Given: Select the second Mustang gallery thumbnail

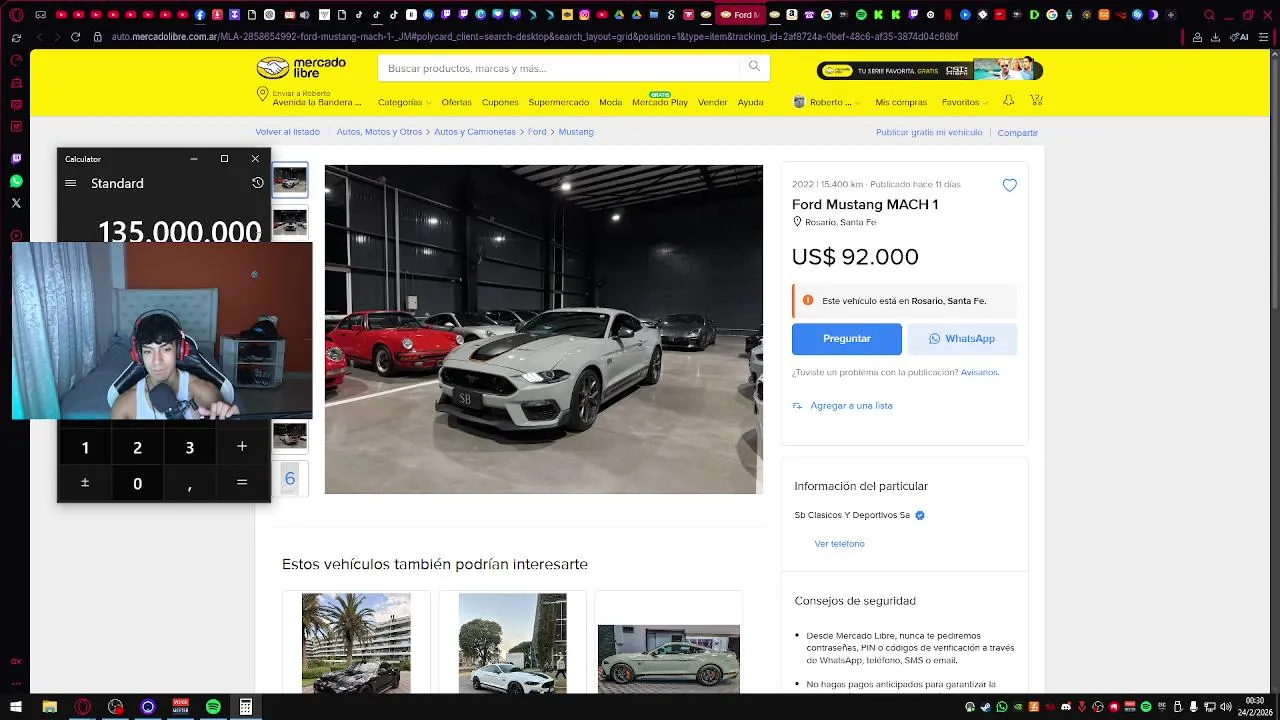Looking at the screenshot, I should point(290,222).
